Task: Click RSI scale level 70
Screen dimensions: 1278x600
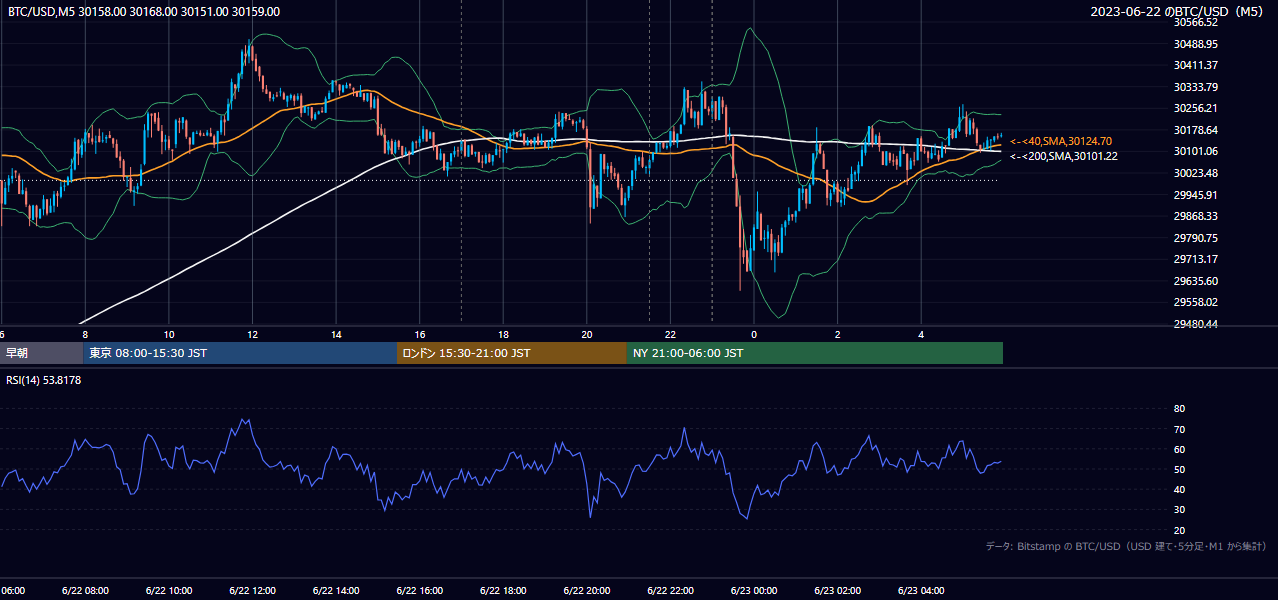Action: click(x=1179, y=429)
